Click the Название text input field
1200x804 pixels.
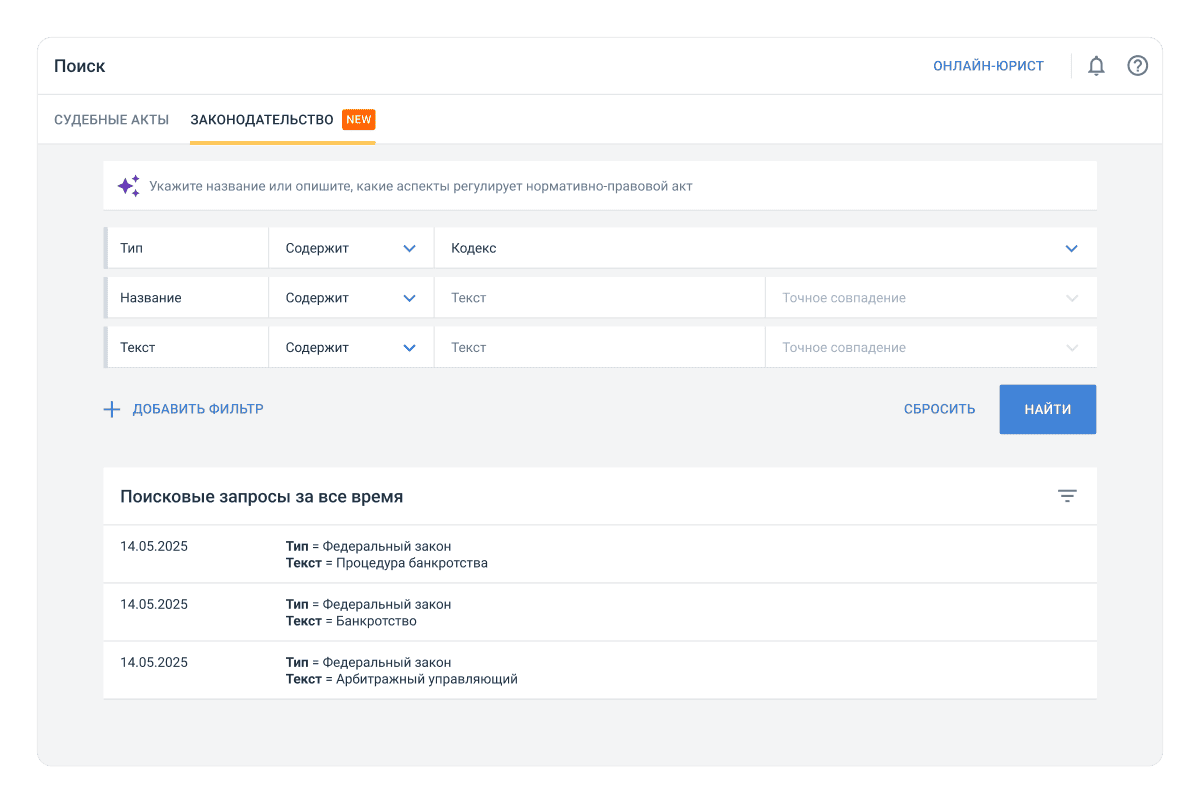click(600, 298)
